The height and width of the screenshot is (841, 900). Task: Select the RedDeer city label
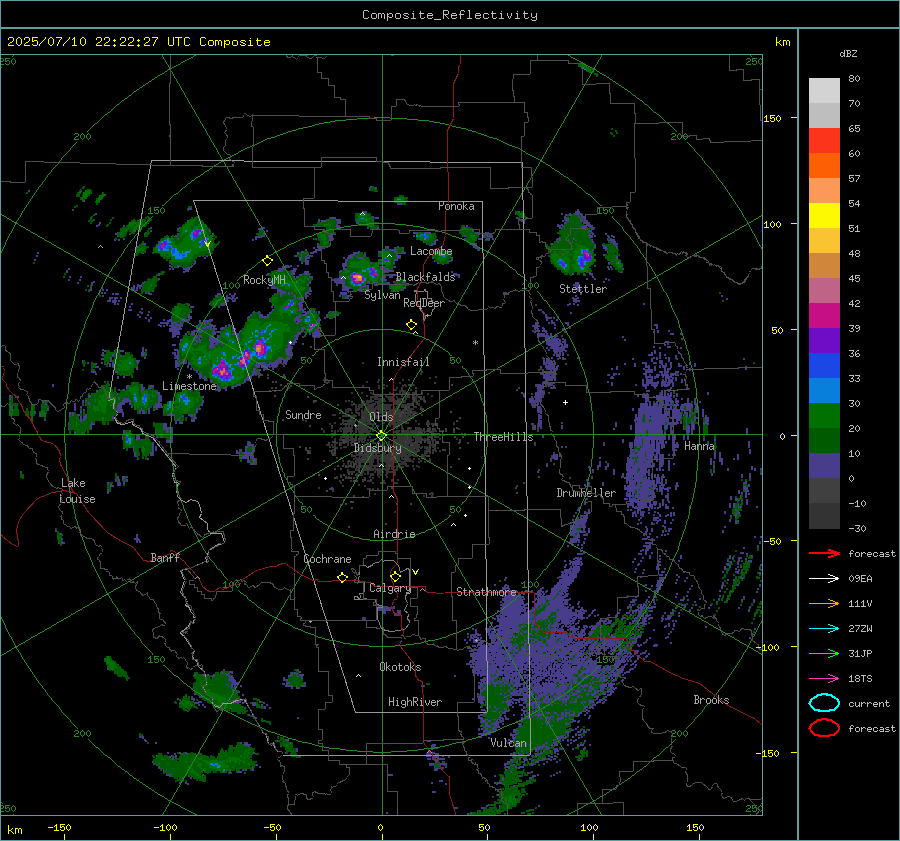[424, 303]
